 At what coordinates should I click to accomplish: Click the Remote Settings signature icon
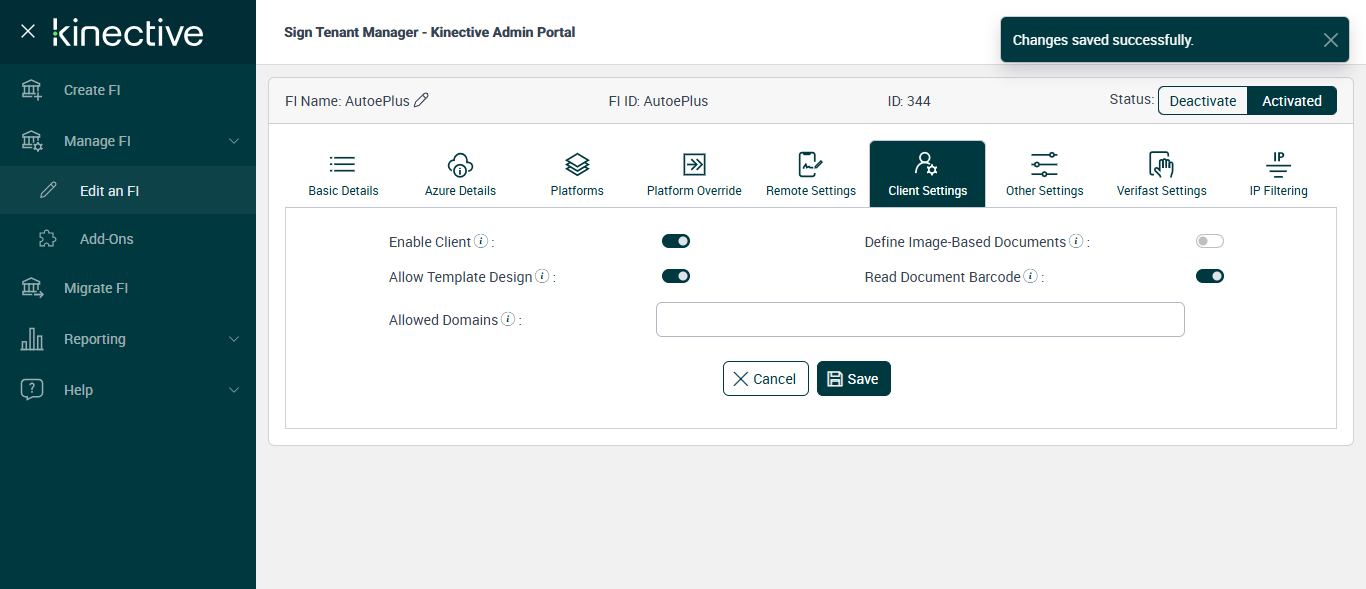810,164
